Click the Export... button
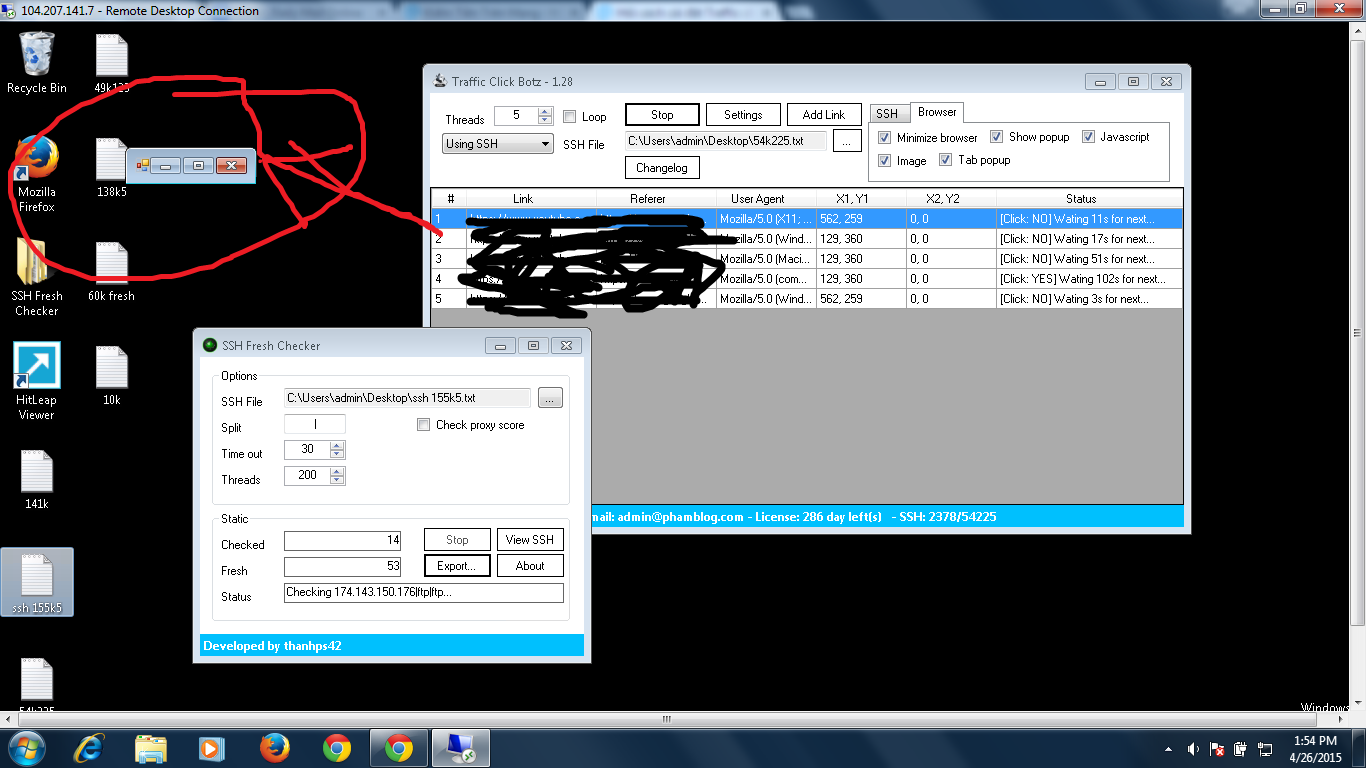This screenshot has width=1366, height=768. pos(457,566)
